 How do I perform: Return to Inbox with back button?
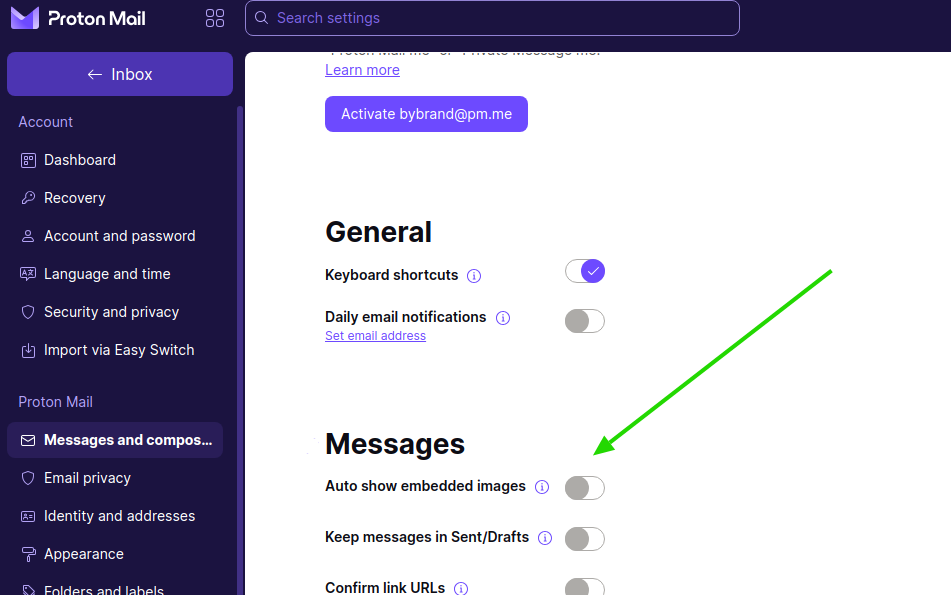pos(120,74)
